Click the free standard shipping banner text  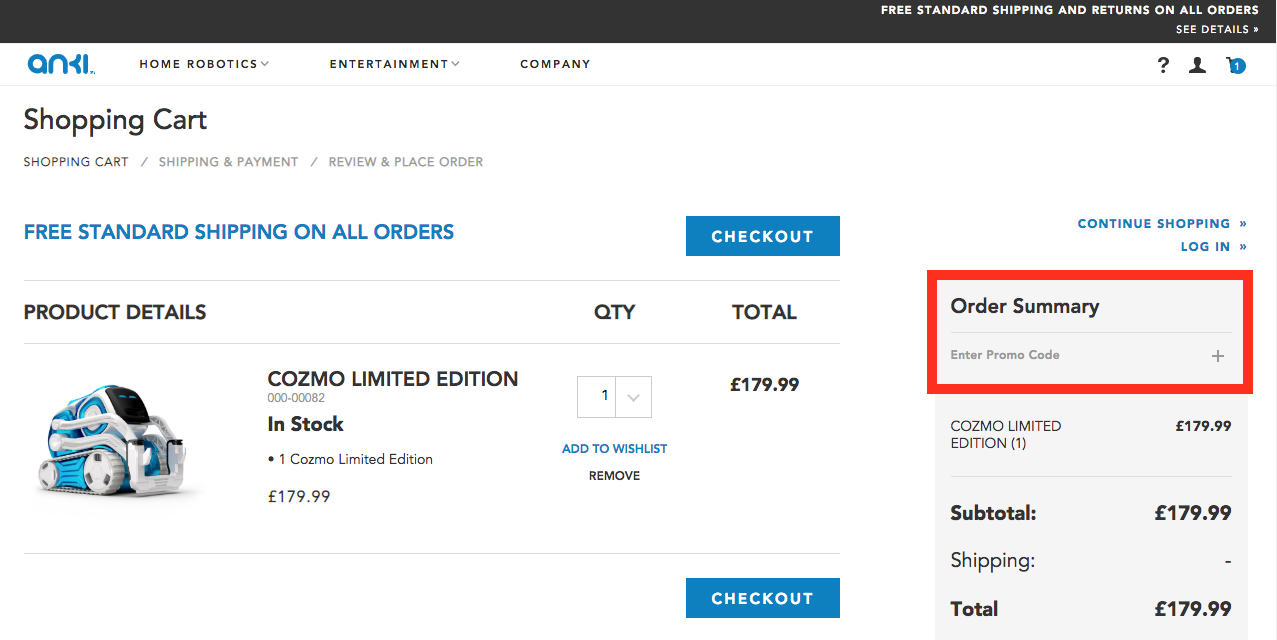coord(239,232)
